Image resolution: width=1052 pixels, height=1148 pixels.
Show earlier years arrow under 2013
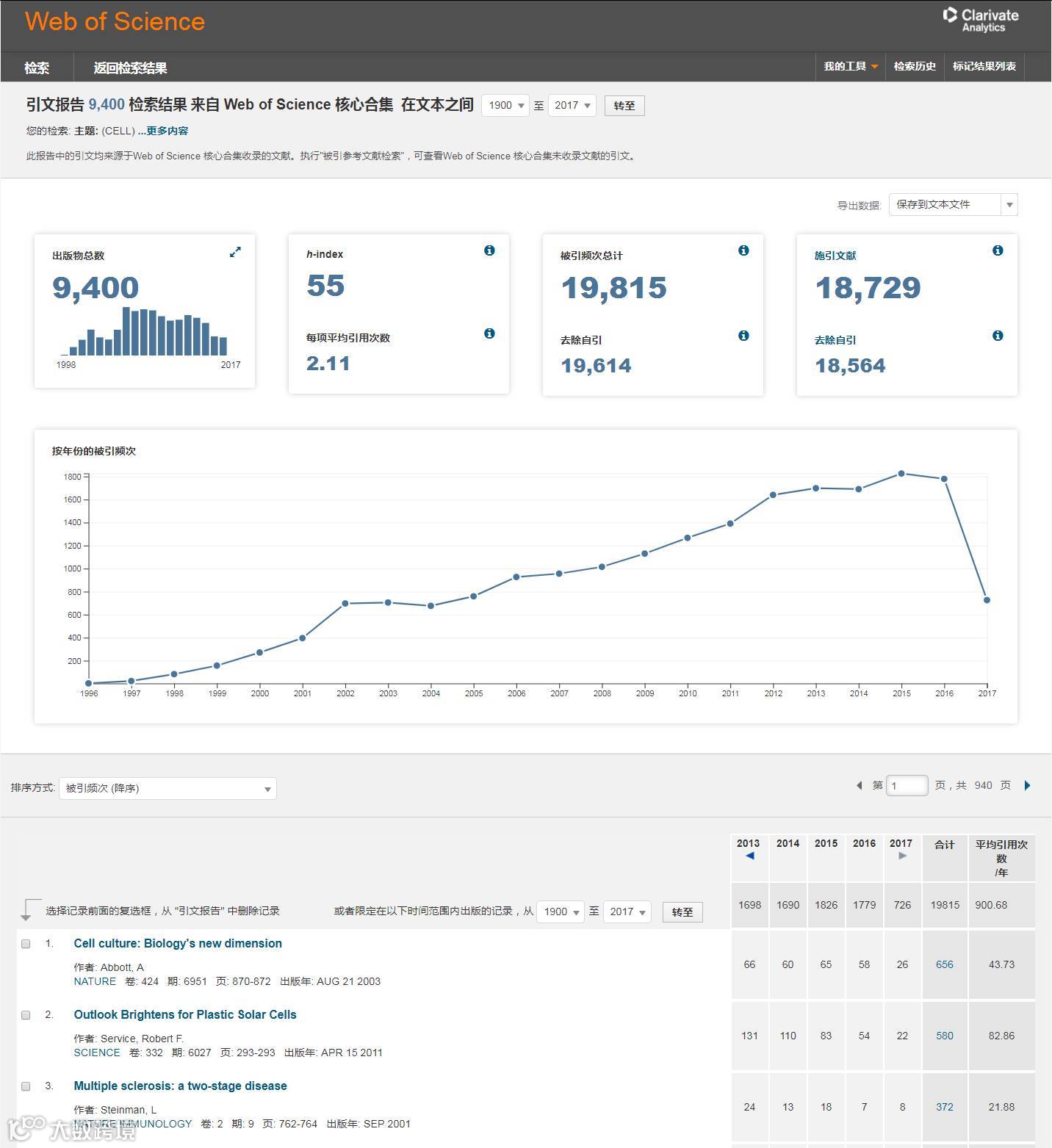pos(749,856)
